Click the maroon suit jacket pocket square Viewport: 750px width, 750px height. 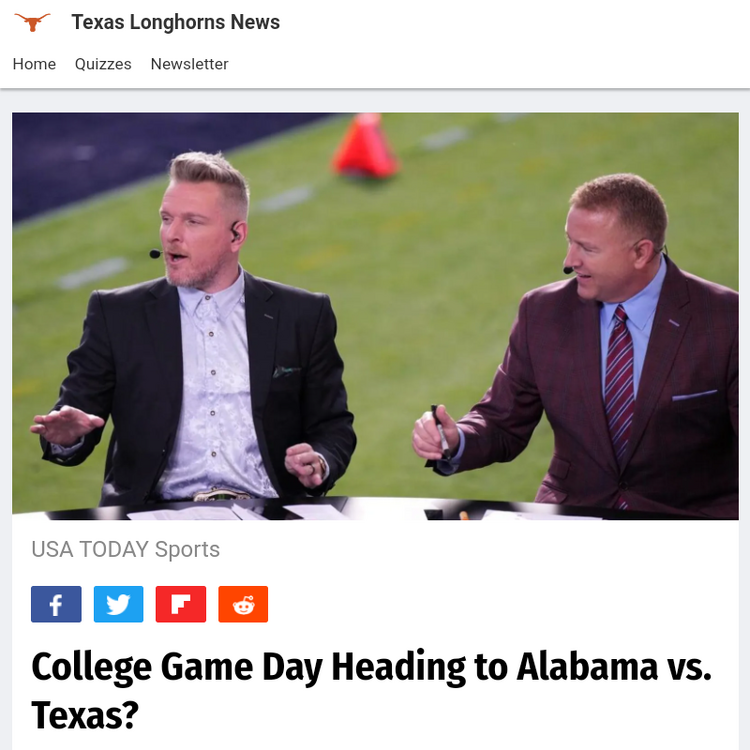tap(693, 395)
